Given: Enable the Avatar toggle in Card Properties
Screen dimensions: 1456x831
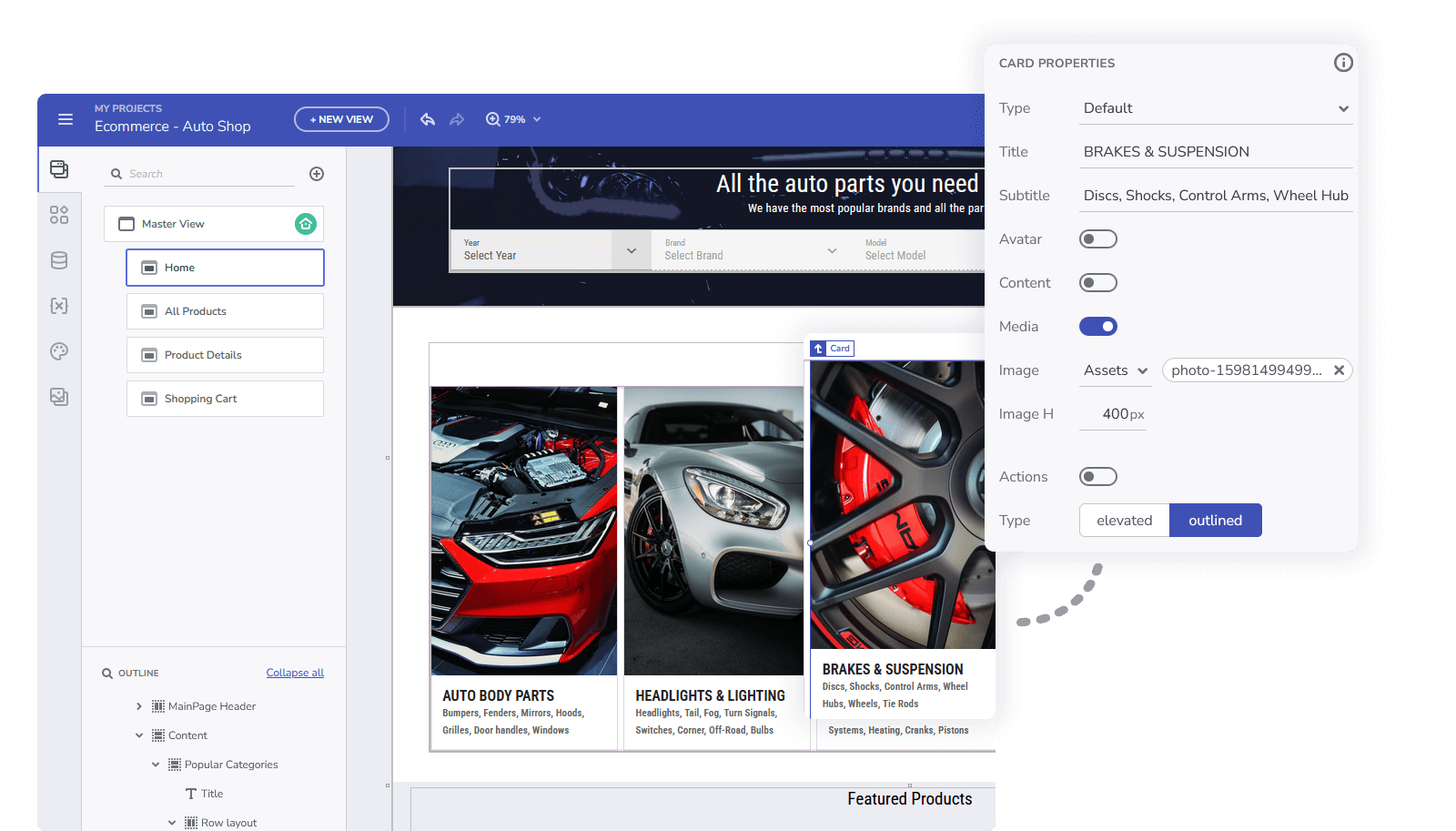Looking at the screenshot, I should click(x=1098, y=238).
